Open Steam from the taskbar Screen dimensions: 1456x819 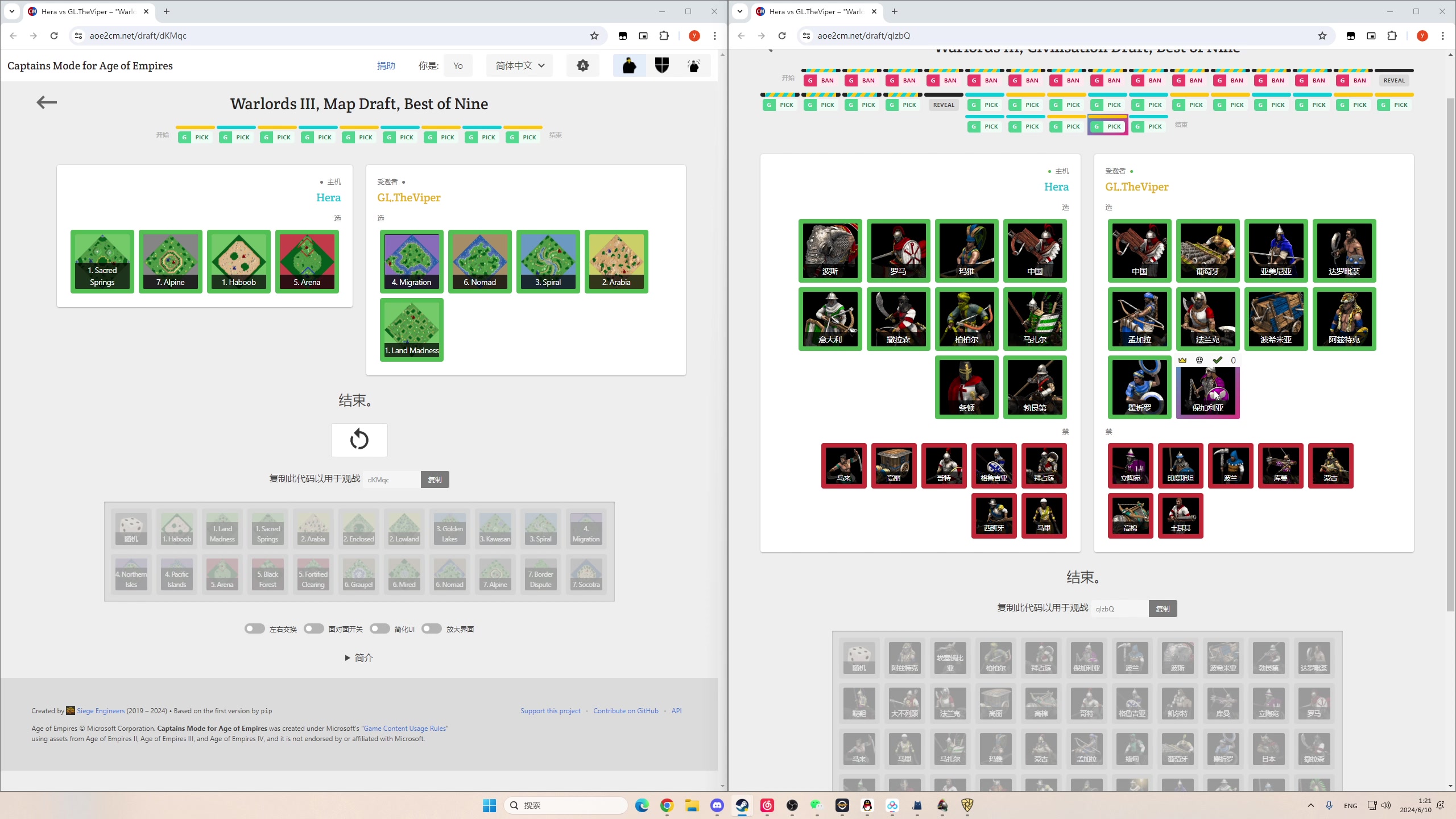pos(742,805)
